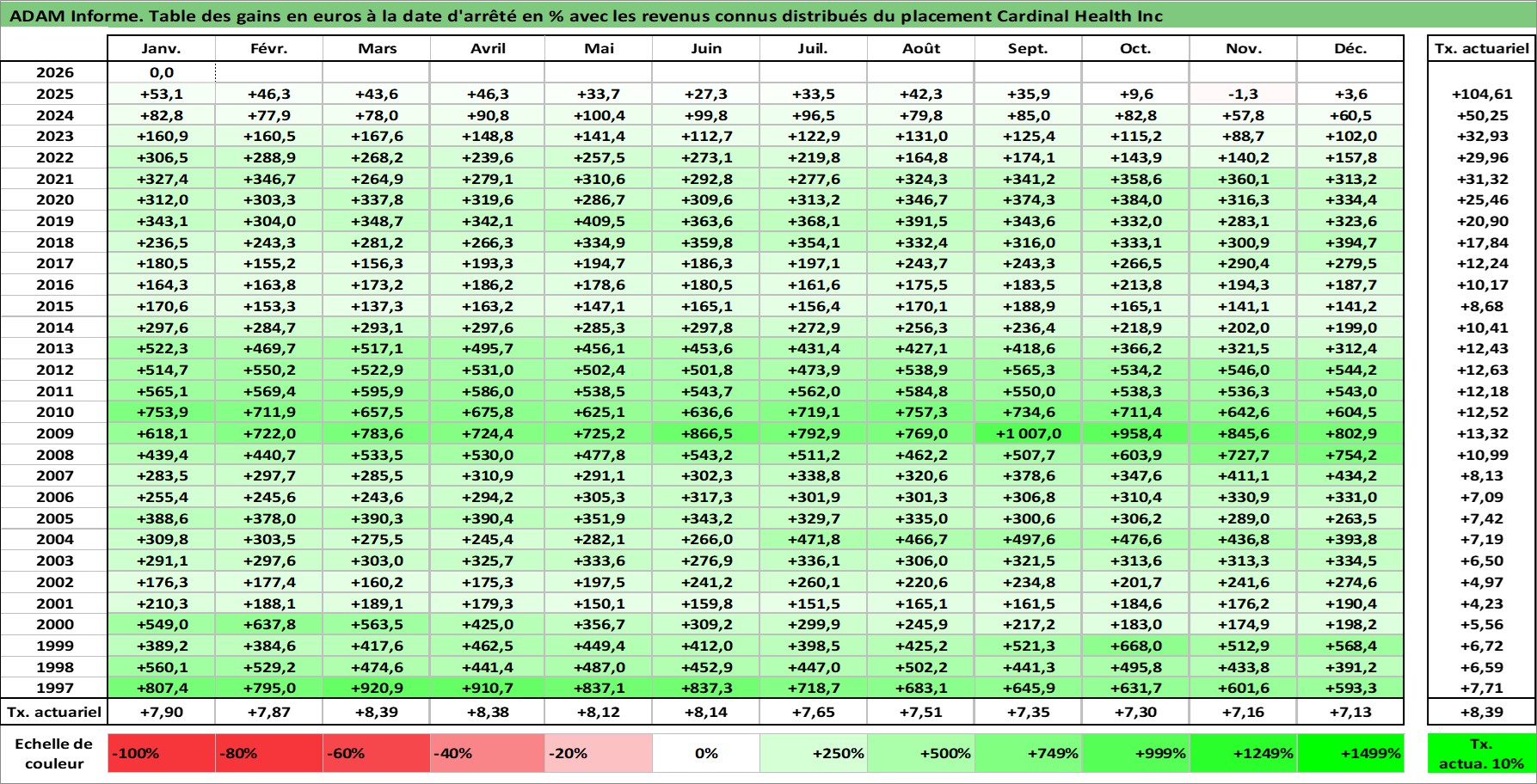Click the +213,8 cell in 2016 row
Viewport: 1537px width, 784px height.
tap(1136, 285)
